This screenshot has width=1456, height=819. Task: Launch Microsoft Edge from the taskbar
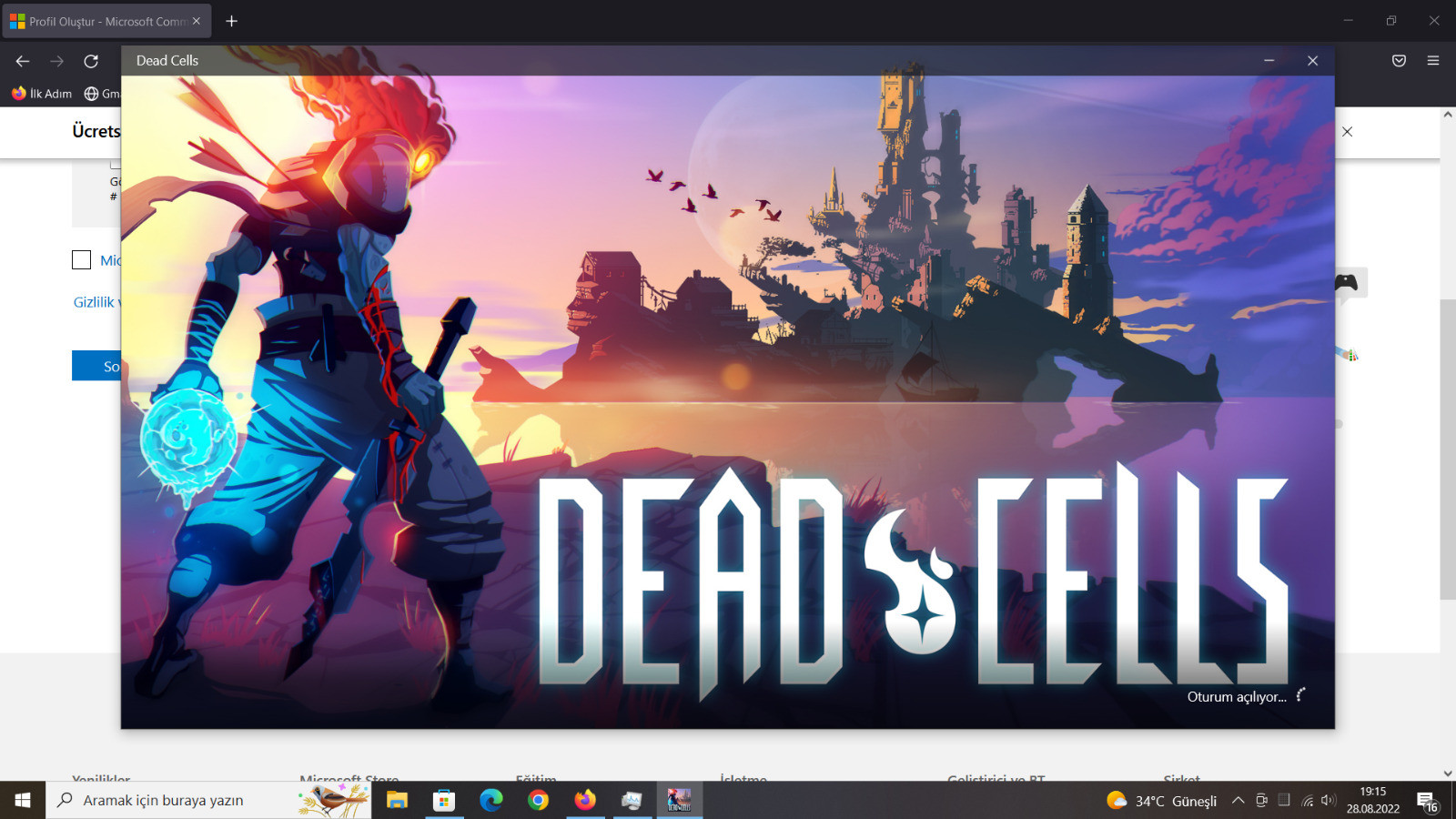point(491,800)
